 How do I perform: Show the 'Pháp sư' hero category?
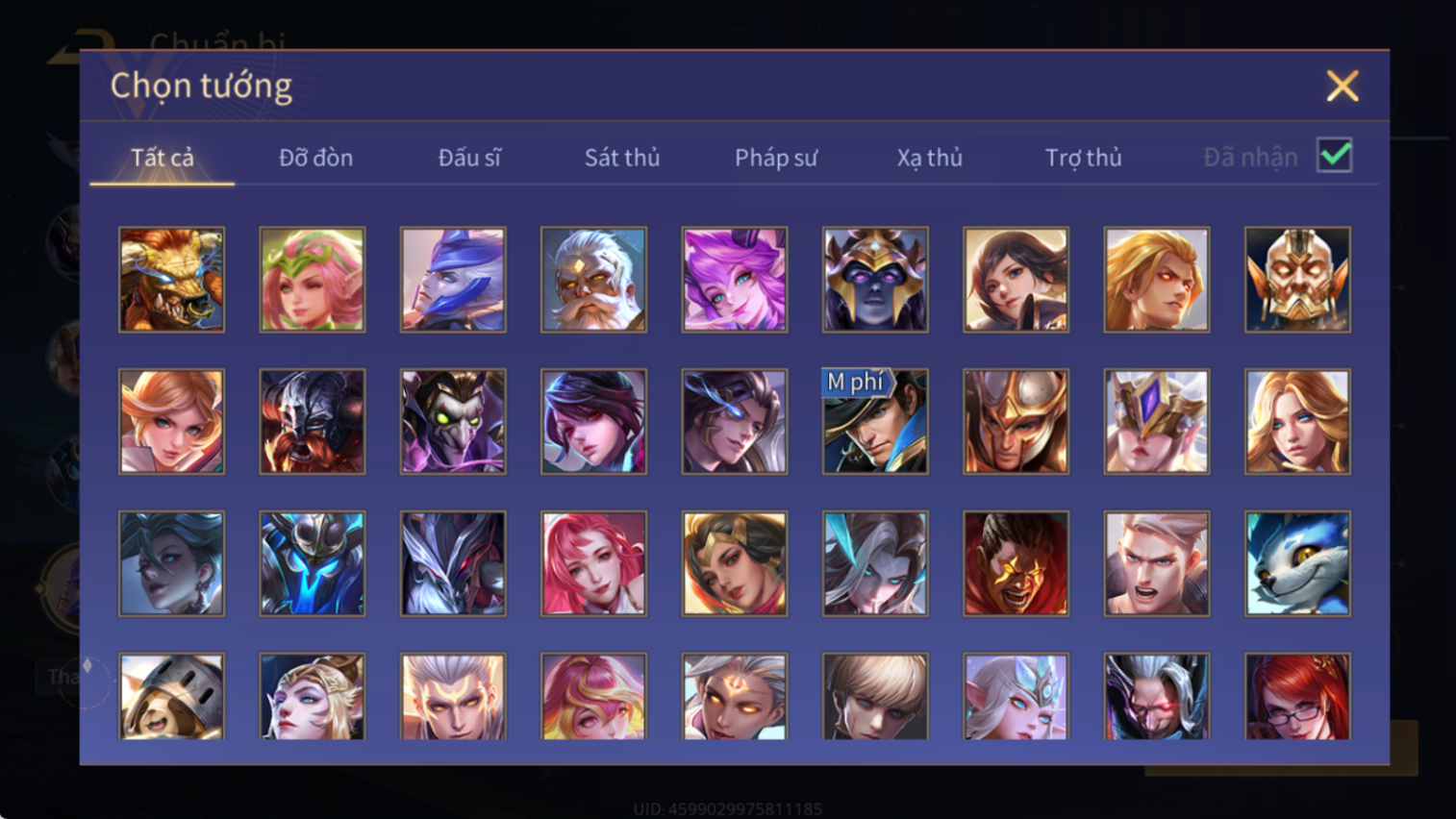click(x=776, y=158)
